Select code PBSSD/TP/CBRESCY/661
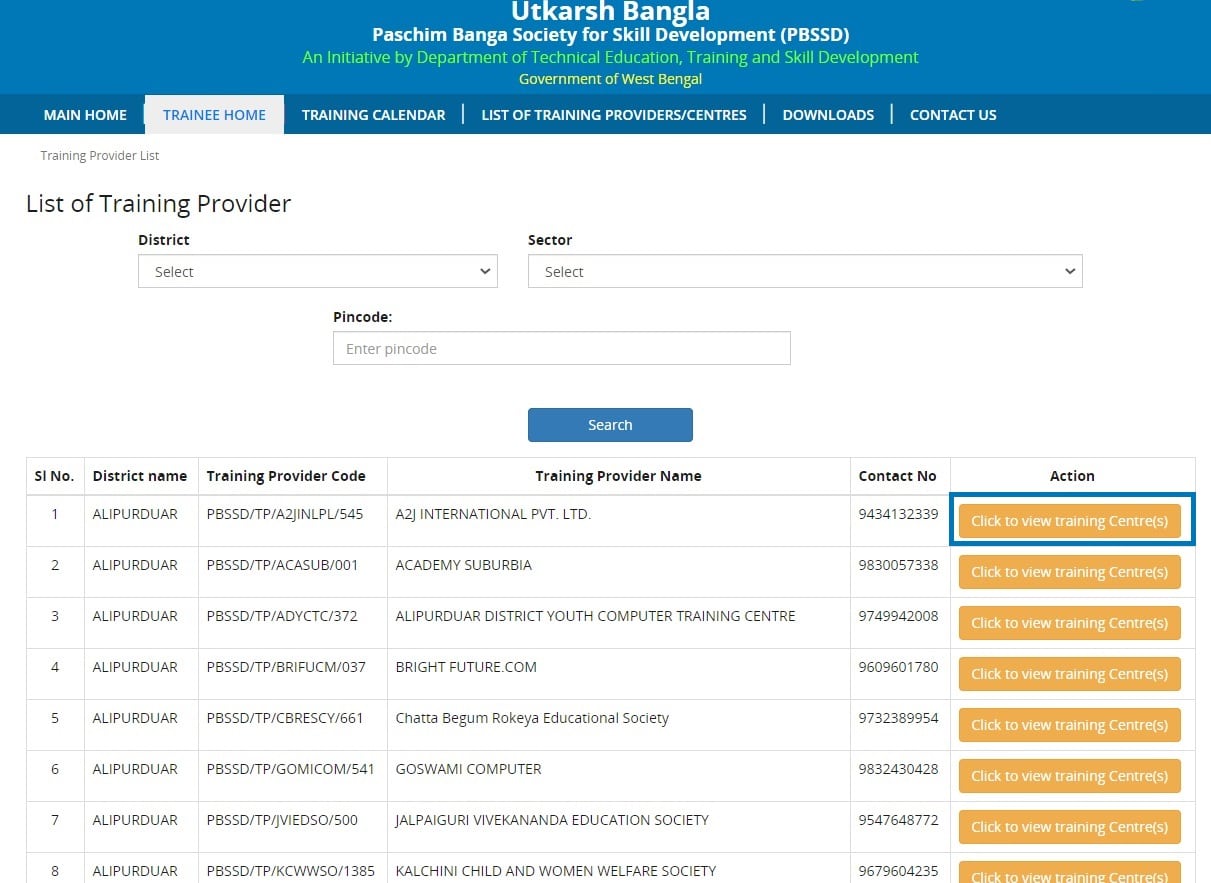 (285, 718)
